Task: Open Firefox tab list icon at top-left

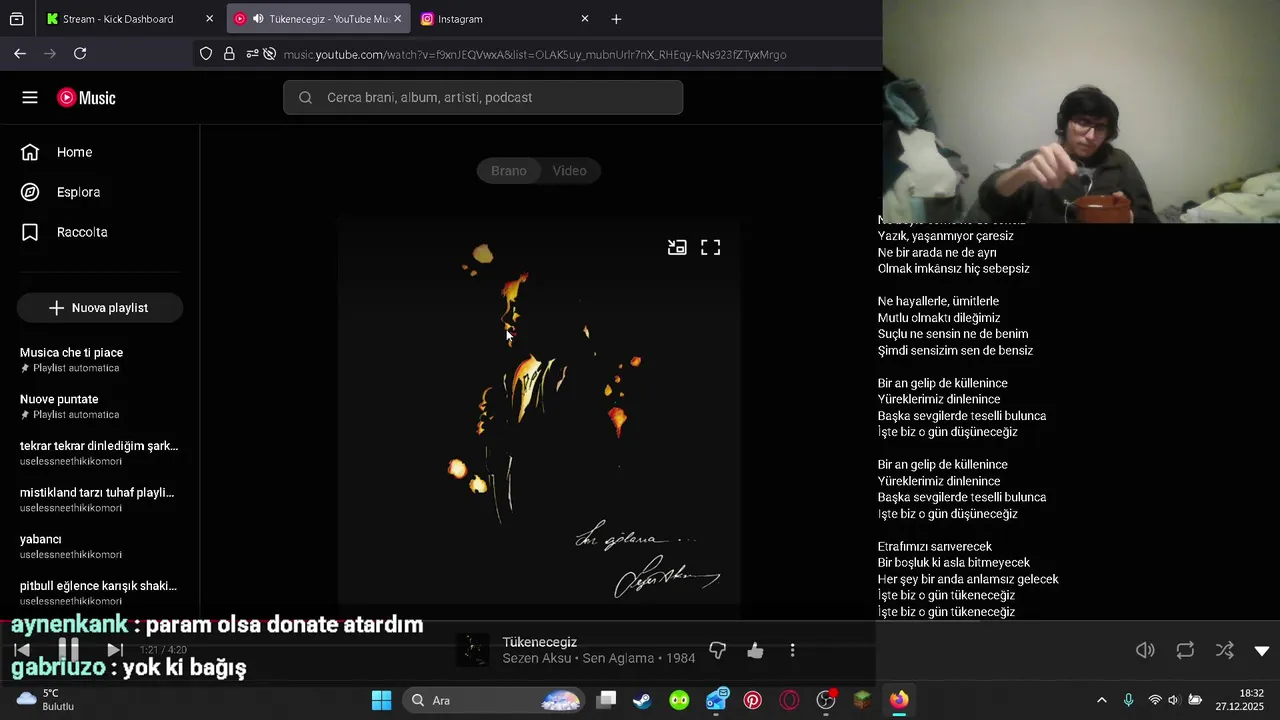Action: click(x=17, y=19)
